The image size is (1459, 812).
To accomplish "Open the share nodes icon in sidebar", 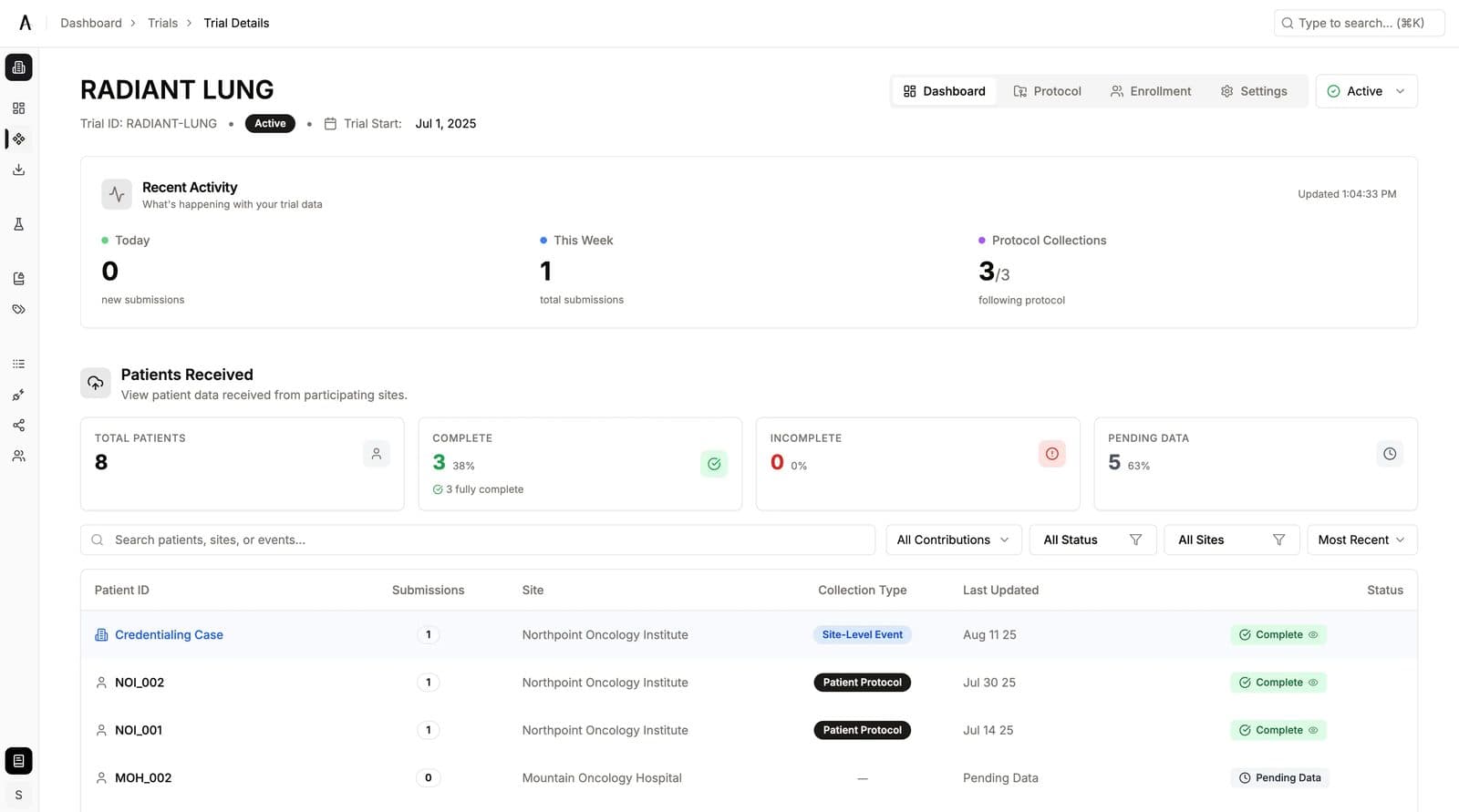I will pyautogui.click(x=18, y=426).
